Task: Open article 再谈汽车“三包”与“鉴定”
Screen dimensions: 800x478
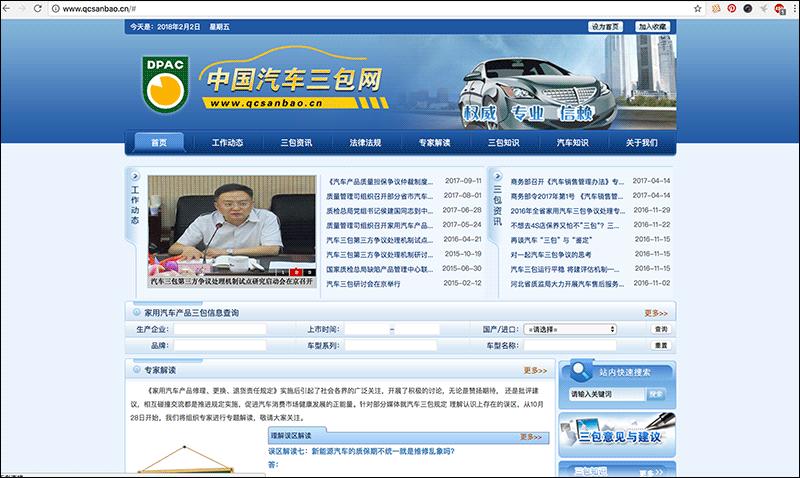Action: click(551, 240)
